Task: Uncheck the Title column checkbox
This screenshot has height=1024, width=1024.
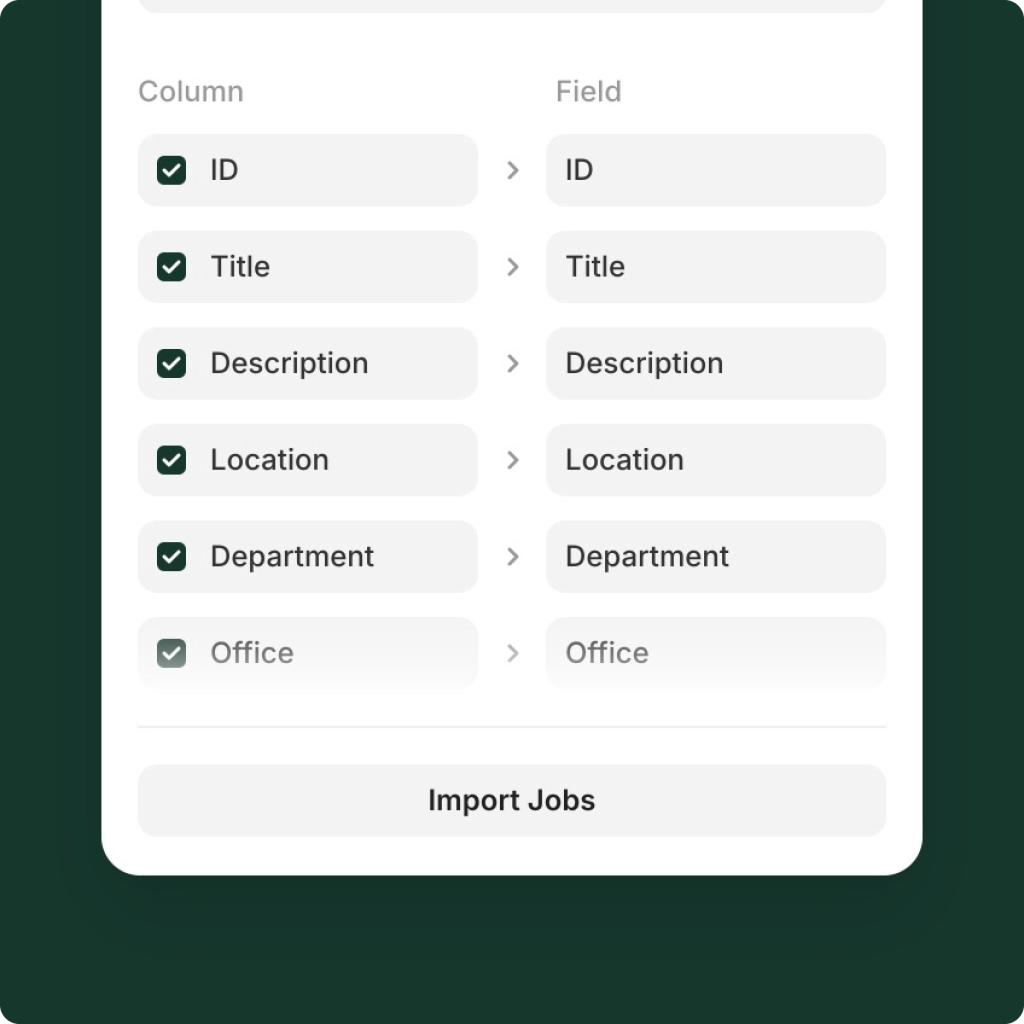Action: tap(171, 267)
